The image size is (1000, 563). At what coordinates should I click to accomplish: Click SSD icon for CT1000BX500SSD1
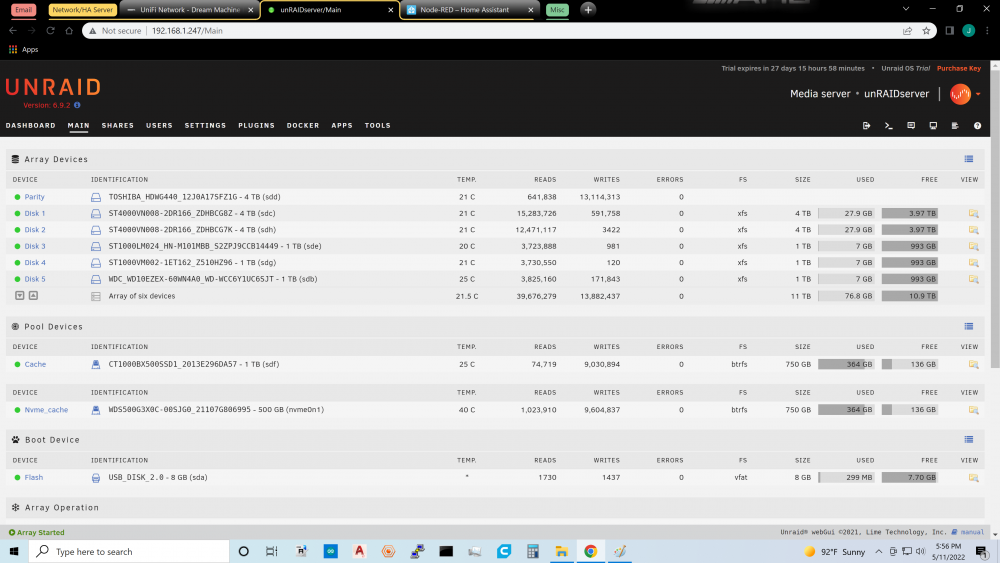click(x=96, y=365)
